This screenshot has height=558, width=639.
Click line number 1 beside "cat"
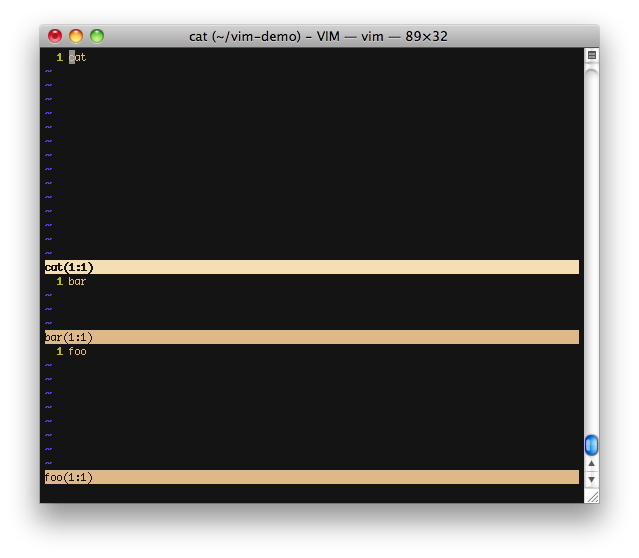click(59, 57)
